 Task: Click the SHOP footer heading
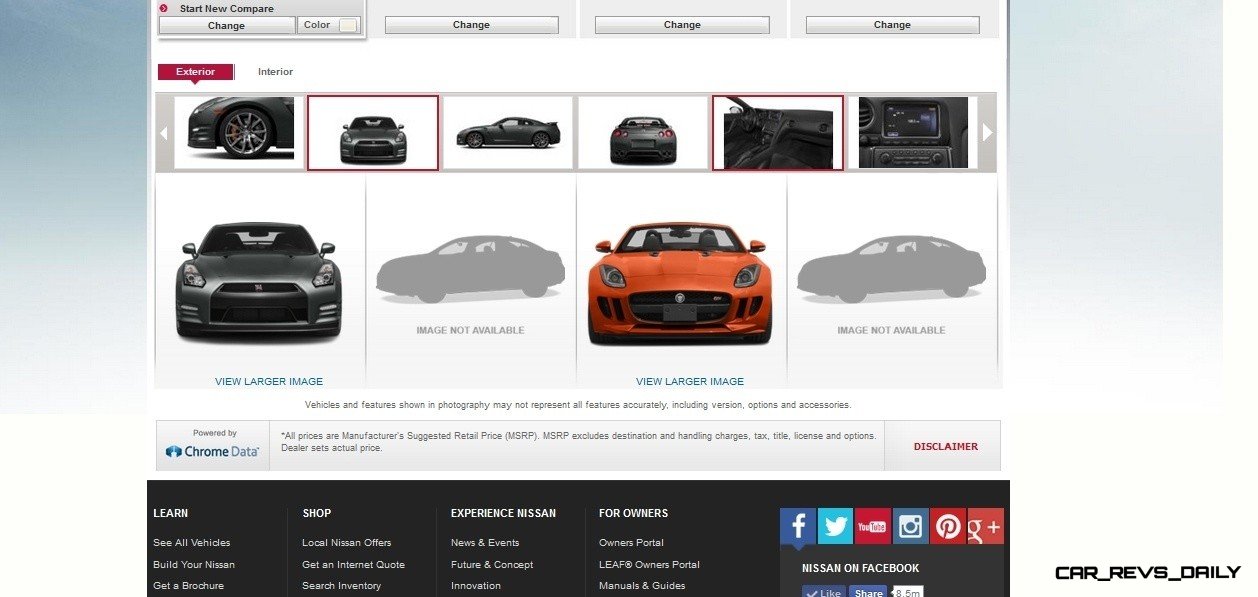316,513
